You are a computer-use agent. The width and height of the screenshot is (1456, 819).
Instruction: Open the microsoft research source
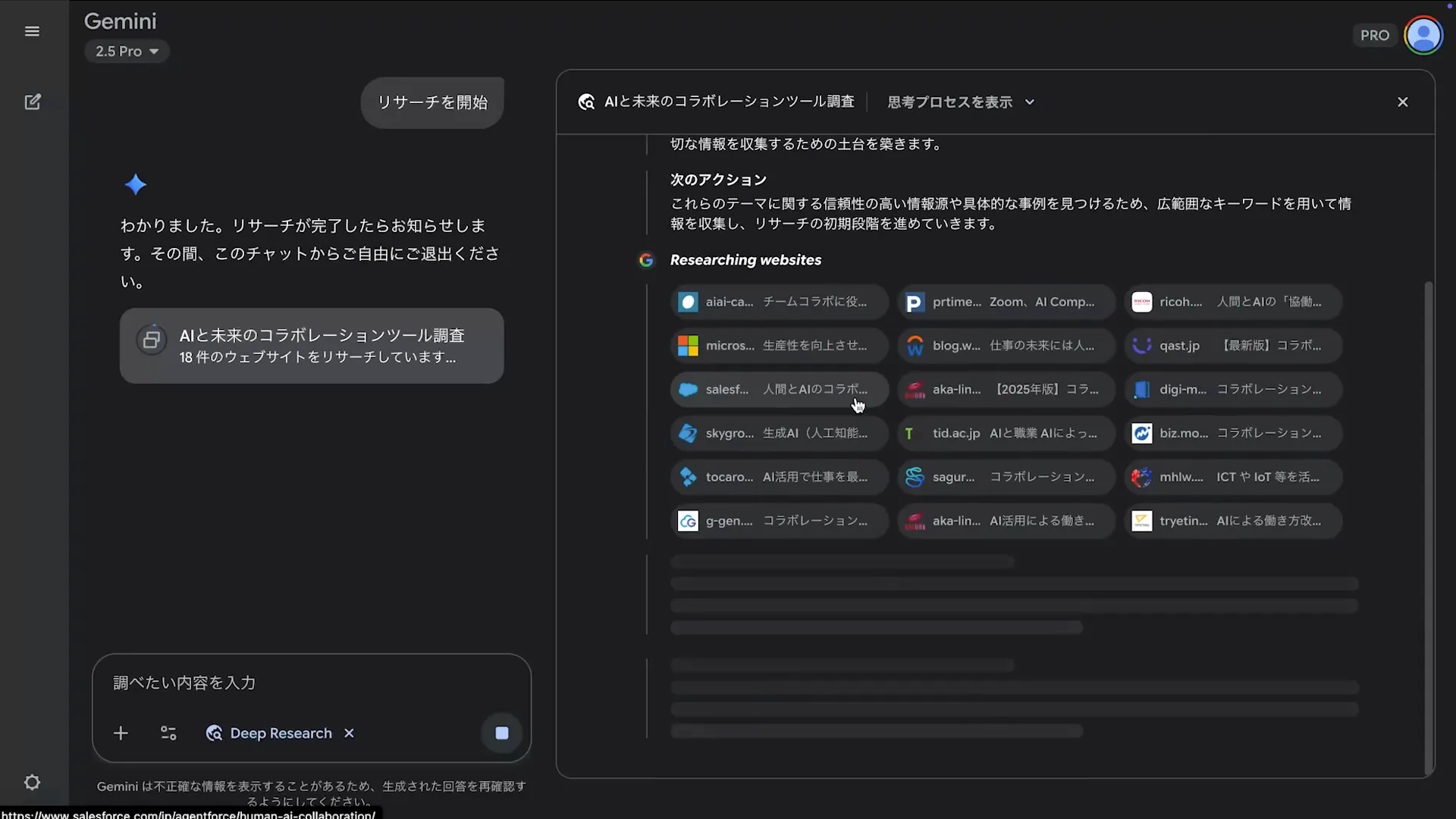point(779,345)
